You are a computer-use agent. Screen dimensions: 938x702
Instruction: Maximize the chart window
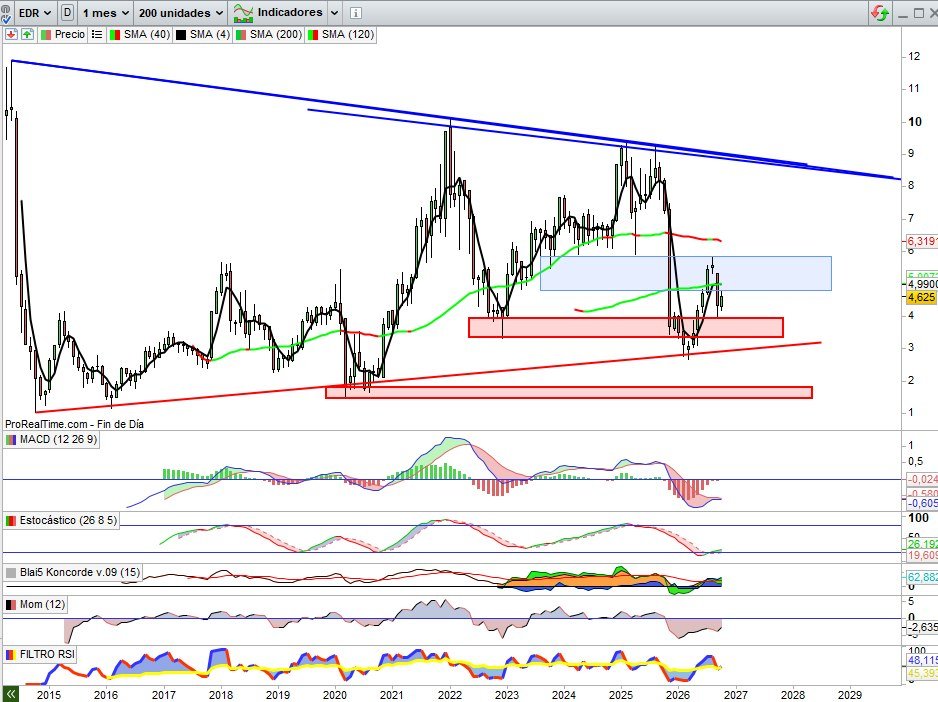[919, 13]
